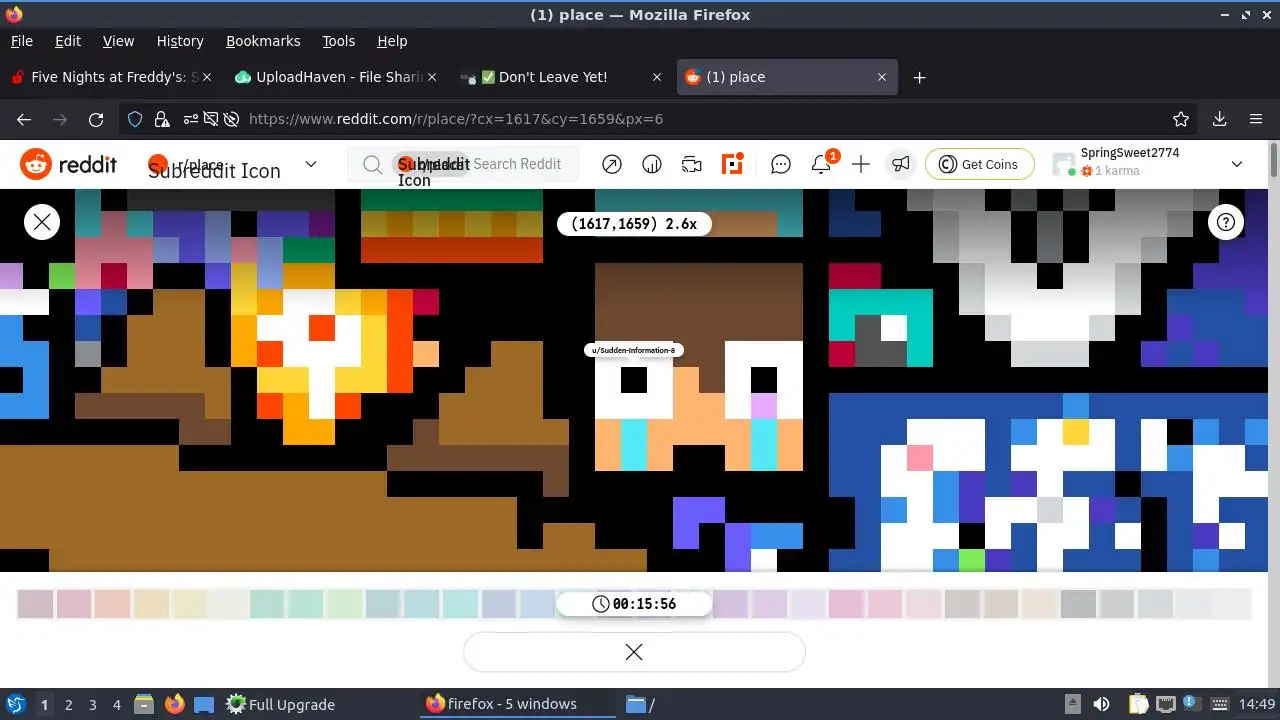
Task: Click firefox - 5 windows taskbar button
Action: click(x=519, y=704)
